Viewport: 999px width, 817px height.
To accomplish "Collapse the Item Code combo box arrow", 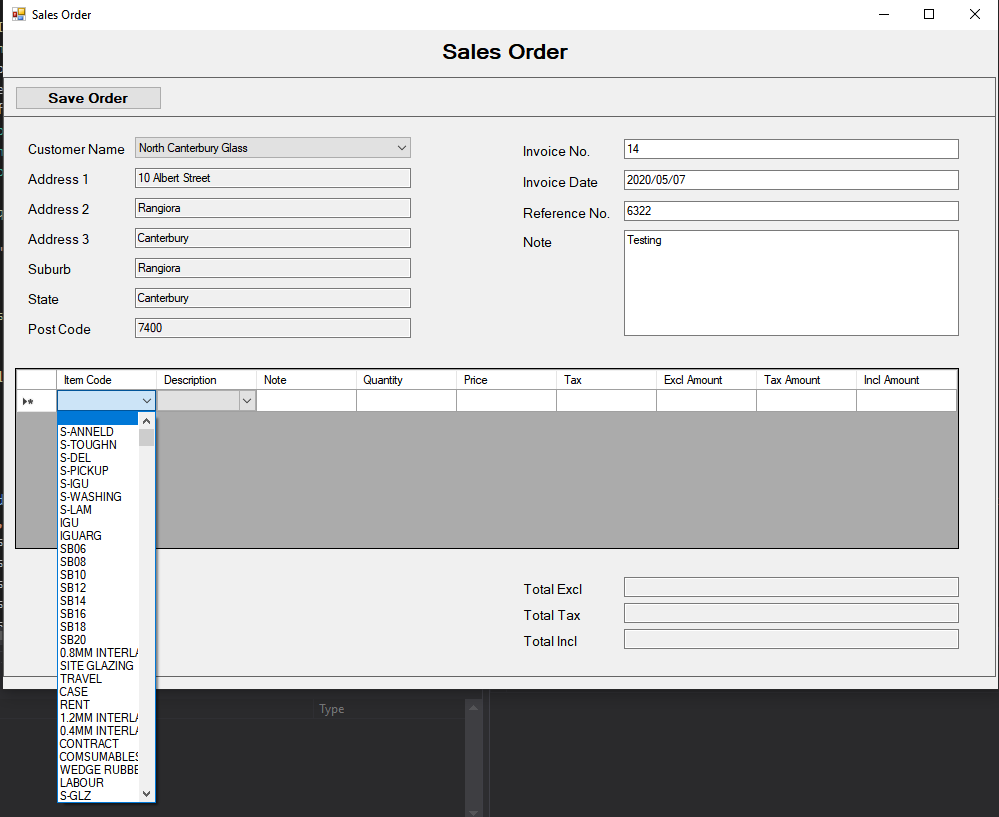I will (x=147, y=401).
